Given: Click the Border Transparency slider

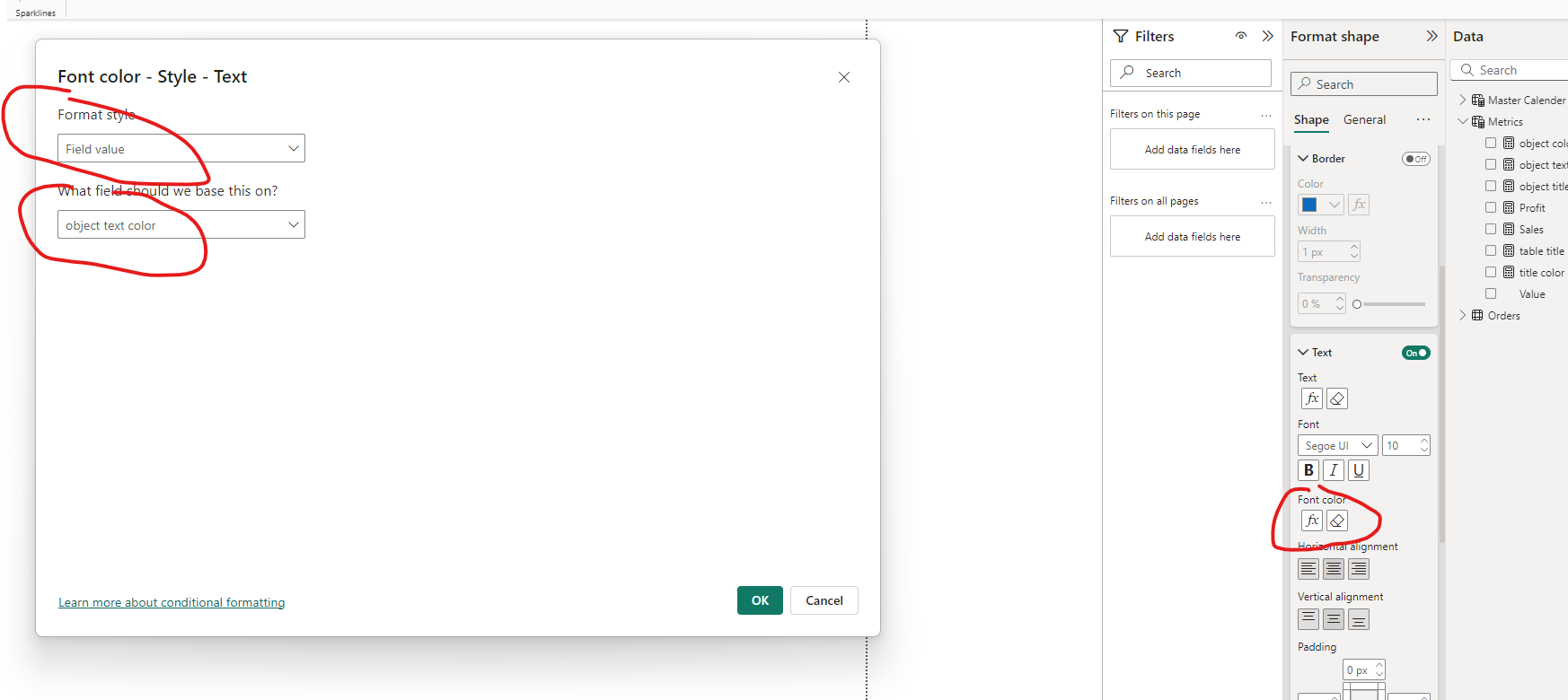Looking at the screenshot, I should click(x=1391, y=304).
